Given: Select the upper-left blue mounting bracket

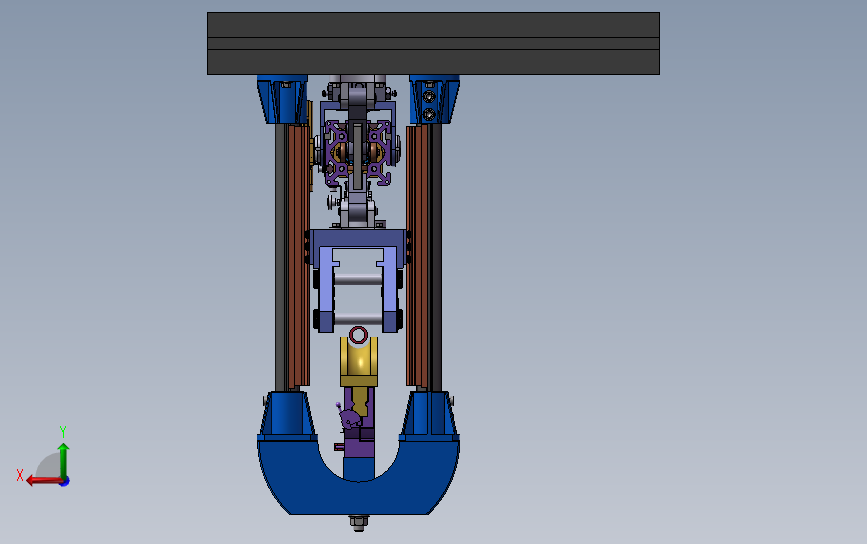Looking at the screenshot, I should (x=282, y=100).
